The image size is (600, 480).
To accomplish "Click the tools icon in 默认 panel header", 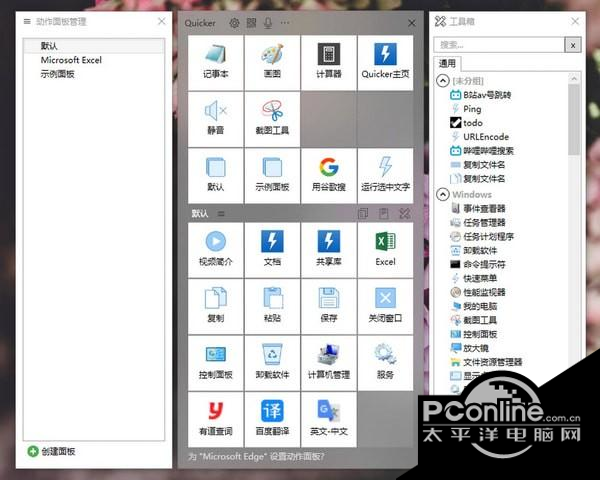I will tap(404, 213).
